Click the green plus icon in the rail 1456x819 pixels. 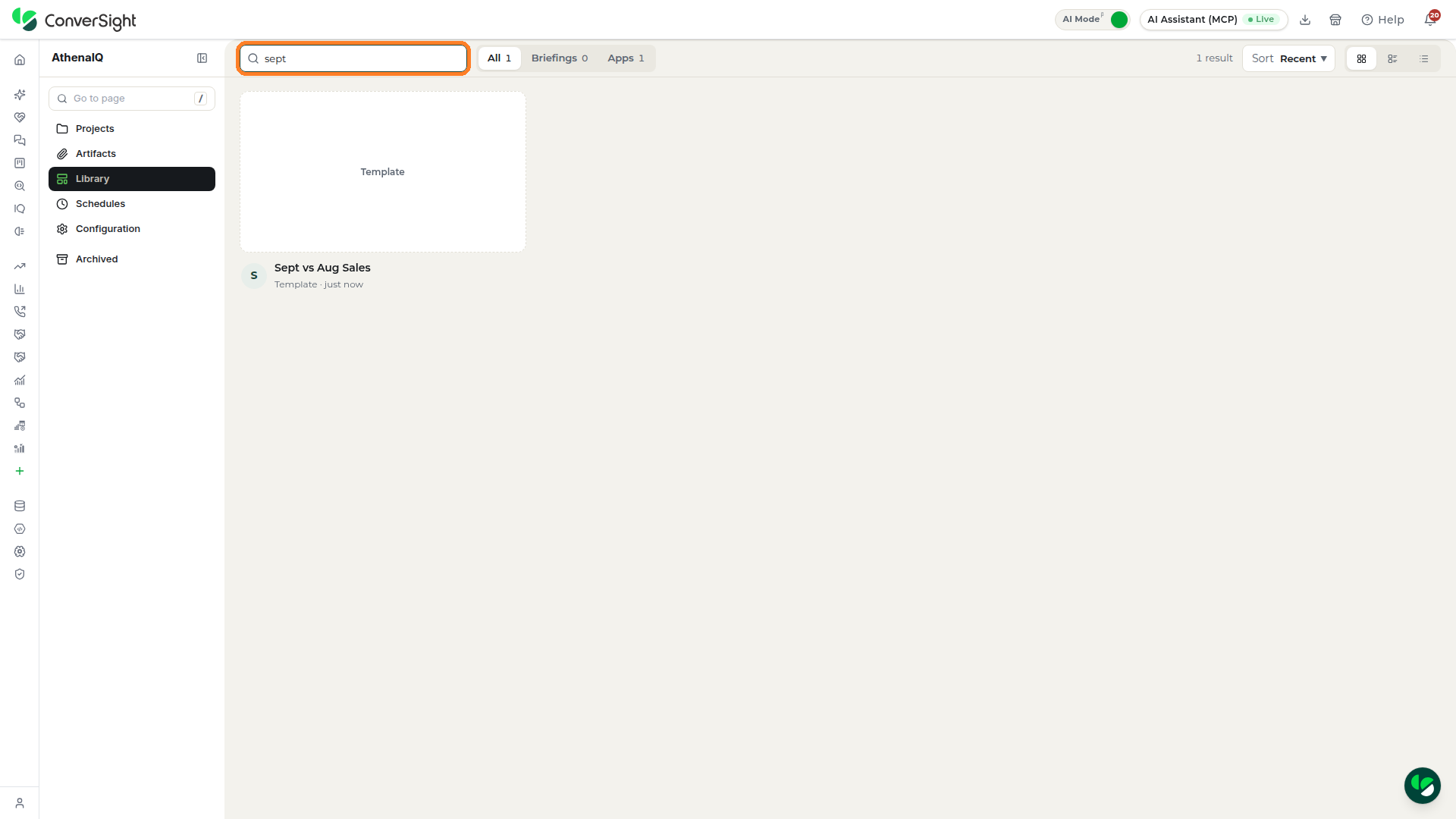click(20, 471)
